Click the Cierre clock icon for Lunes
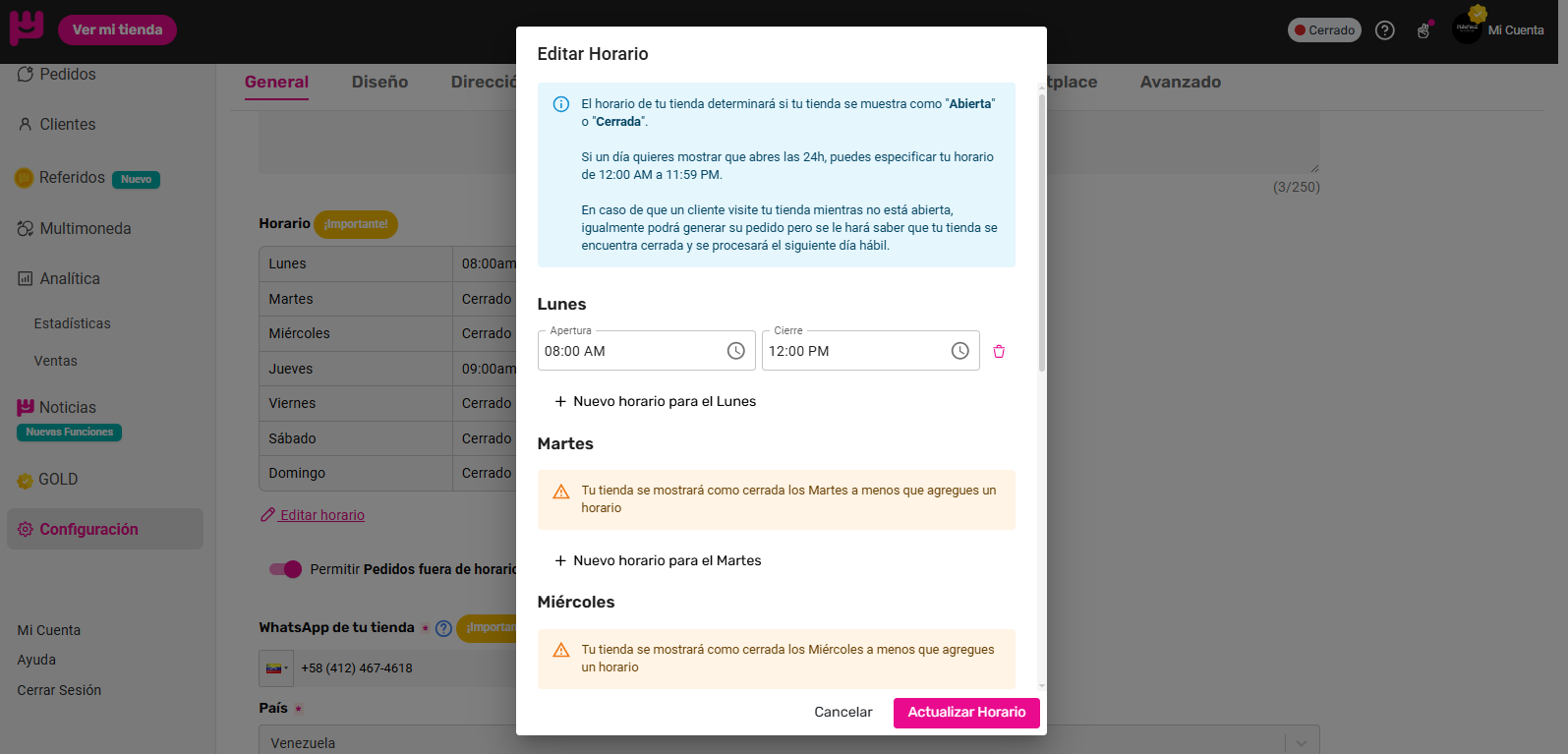This screenshot has height=754, width=1568. [959, 351]
